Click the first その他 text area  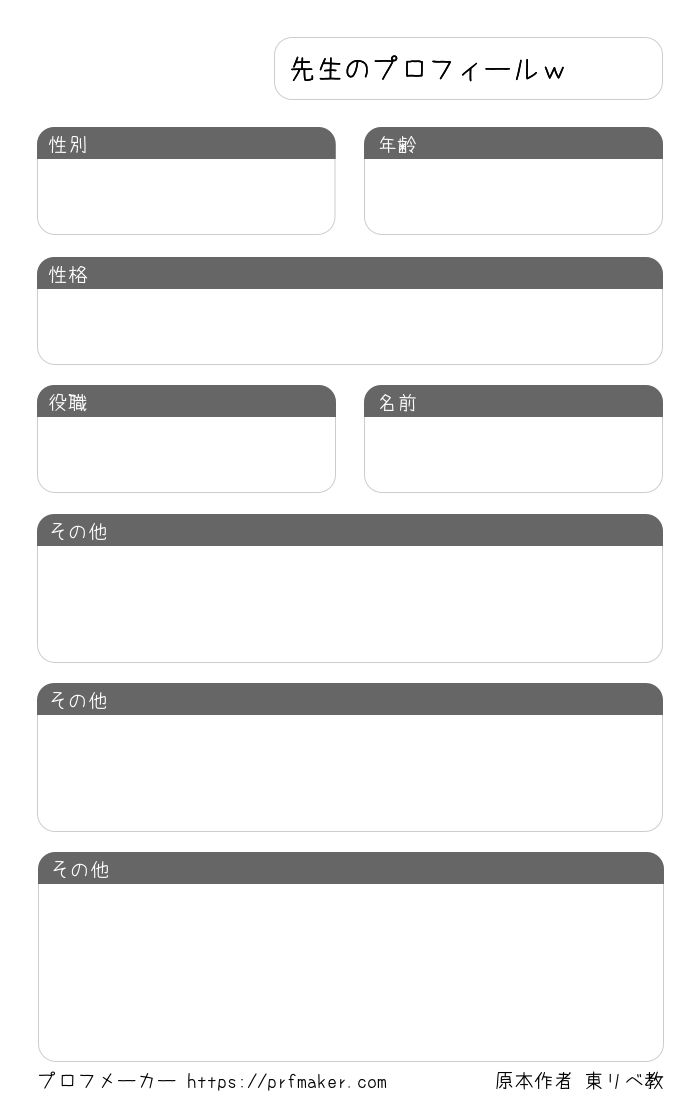tap(350, 604)
